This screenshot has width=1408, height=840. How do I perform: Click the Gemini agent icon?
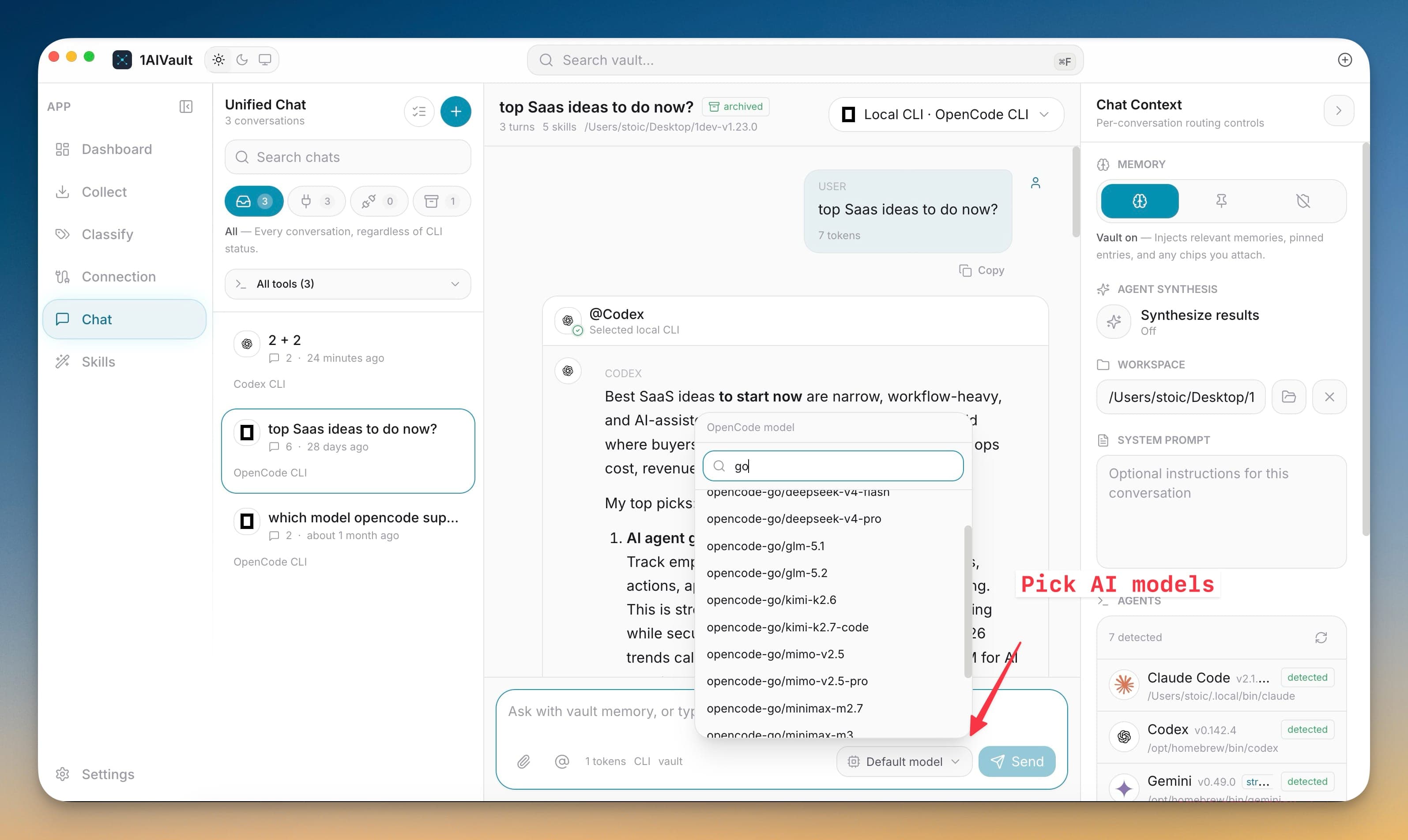pyautogui.click(x=1124, y=788)
